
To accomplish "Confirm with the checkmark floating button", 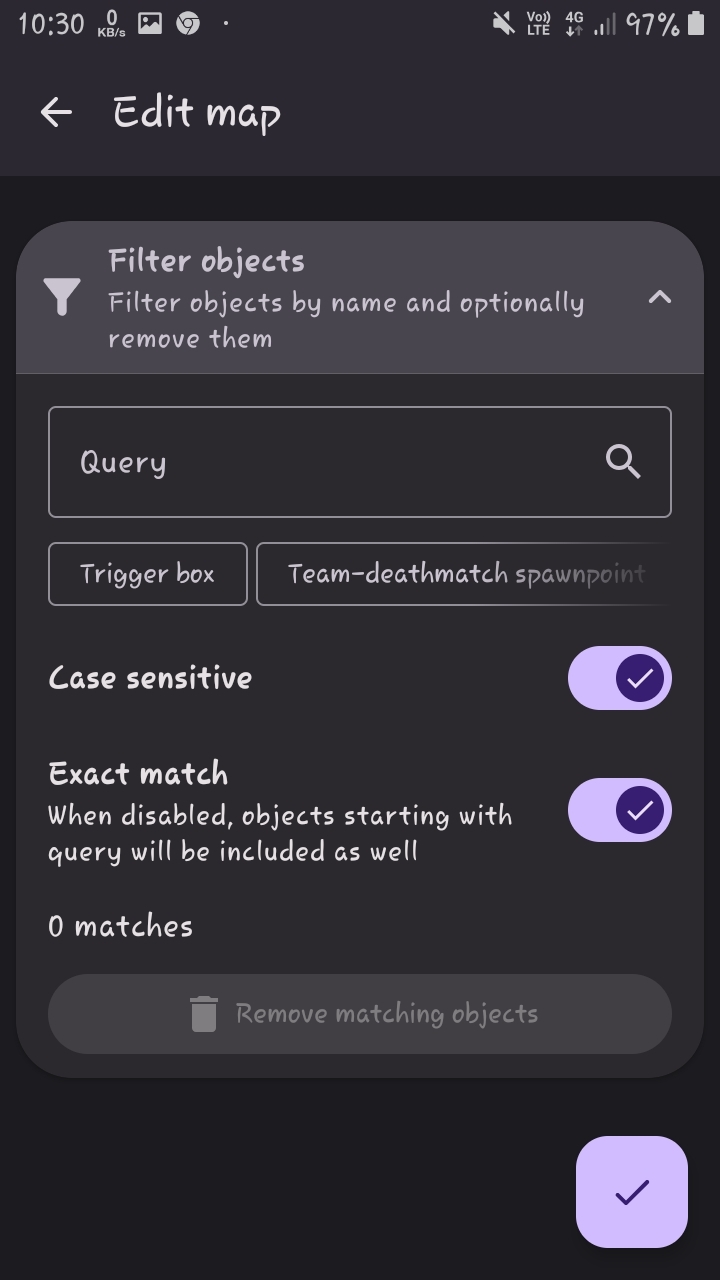I will tap(632, 1192).
